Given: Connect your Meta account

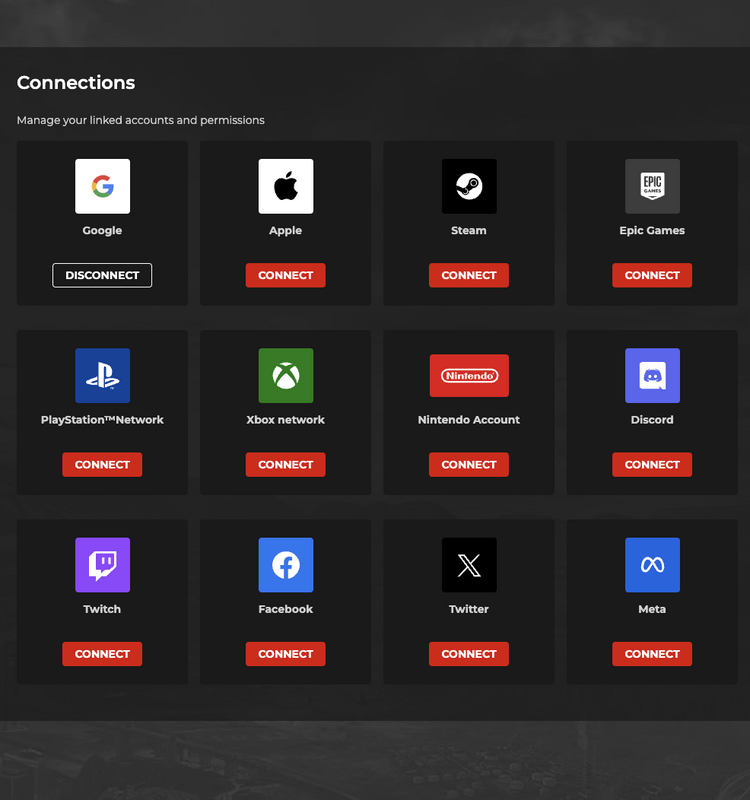Looking at the screenshot, I should click(652, 654).
